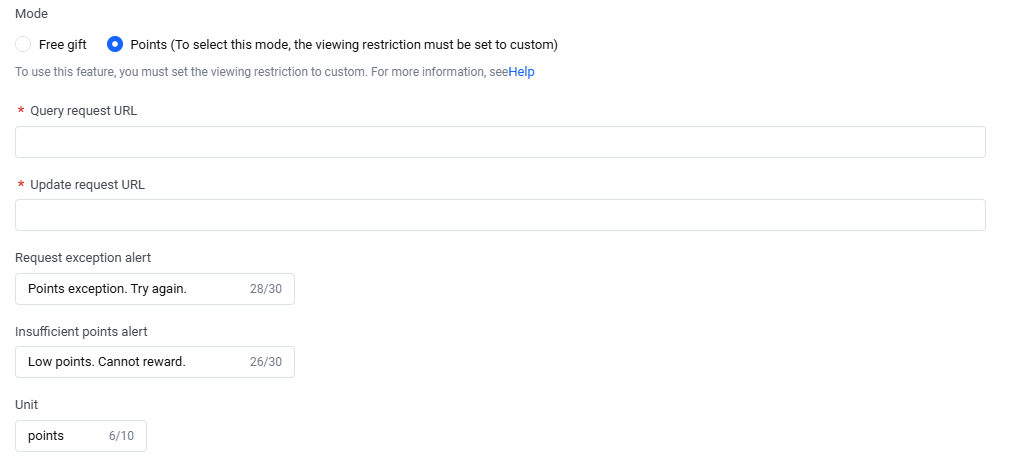Click the "Request exception alert" label
The height and width of the screenshot is (463, 1011).
[x=83, y=258]
